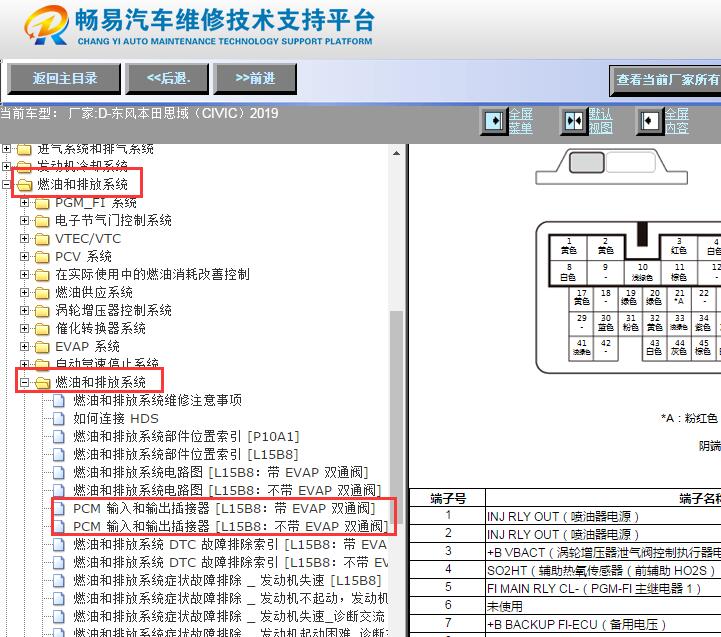Expand the EVAP 系统 node
This screenshot has height=637, width=721.
click(x=24, y=346)
